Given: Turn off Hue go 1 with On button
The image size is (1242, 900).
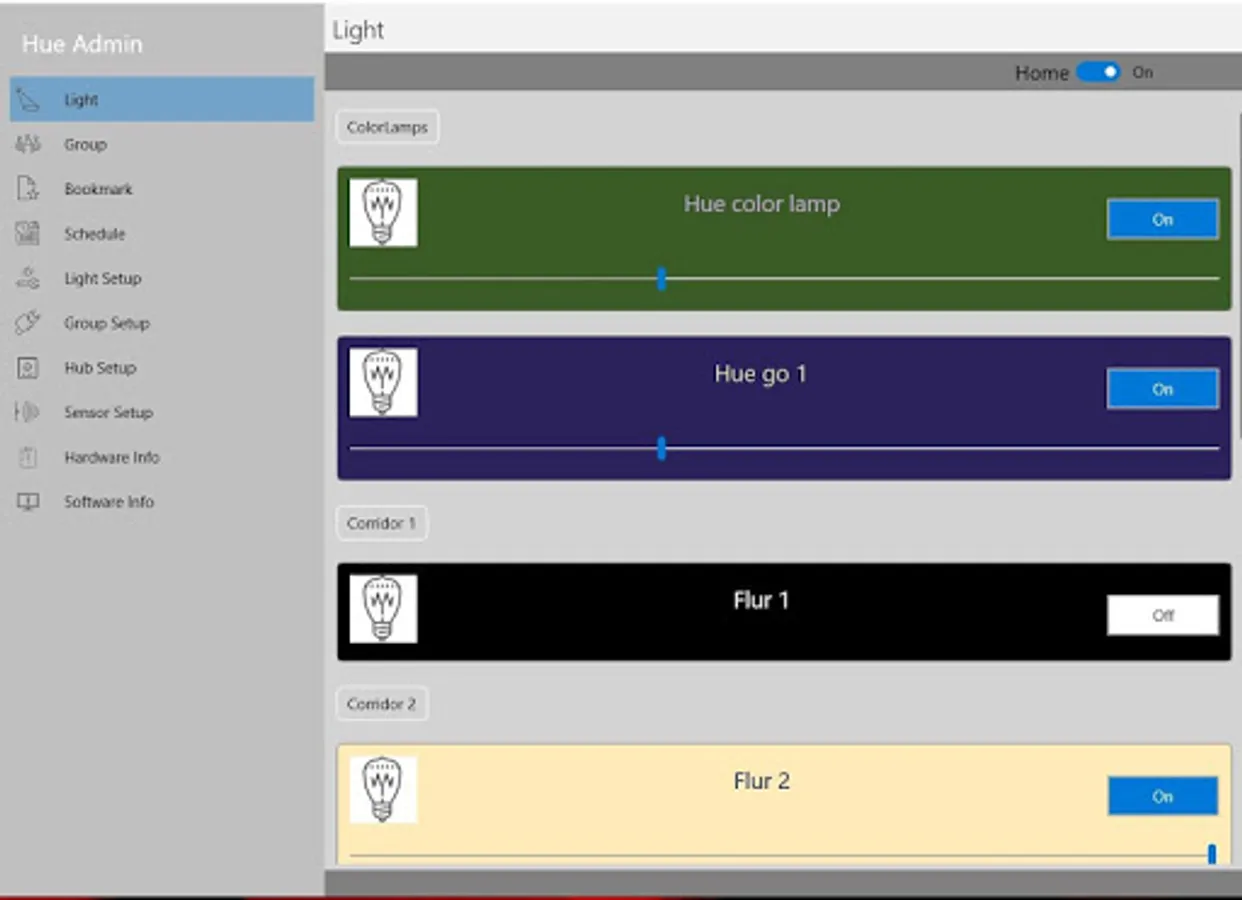Looking at the screenshot, I should point(1162,389).
